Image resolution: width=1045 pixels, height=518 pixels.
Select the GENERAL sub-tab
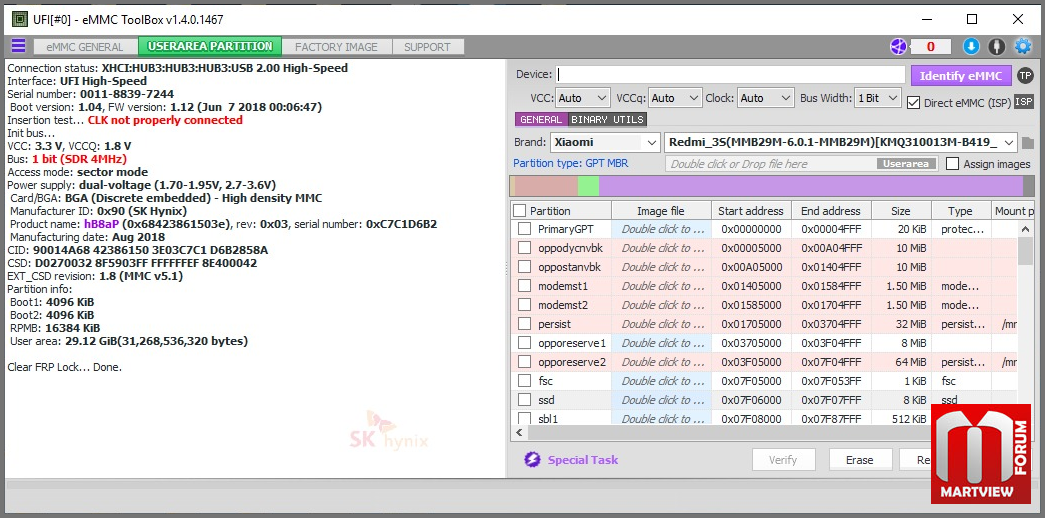click(x=540, y=119)
